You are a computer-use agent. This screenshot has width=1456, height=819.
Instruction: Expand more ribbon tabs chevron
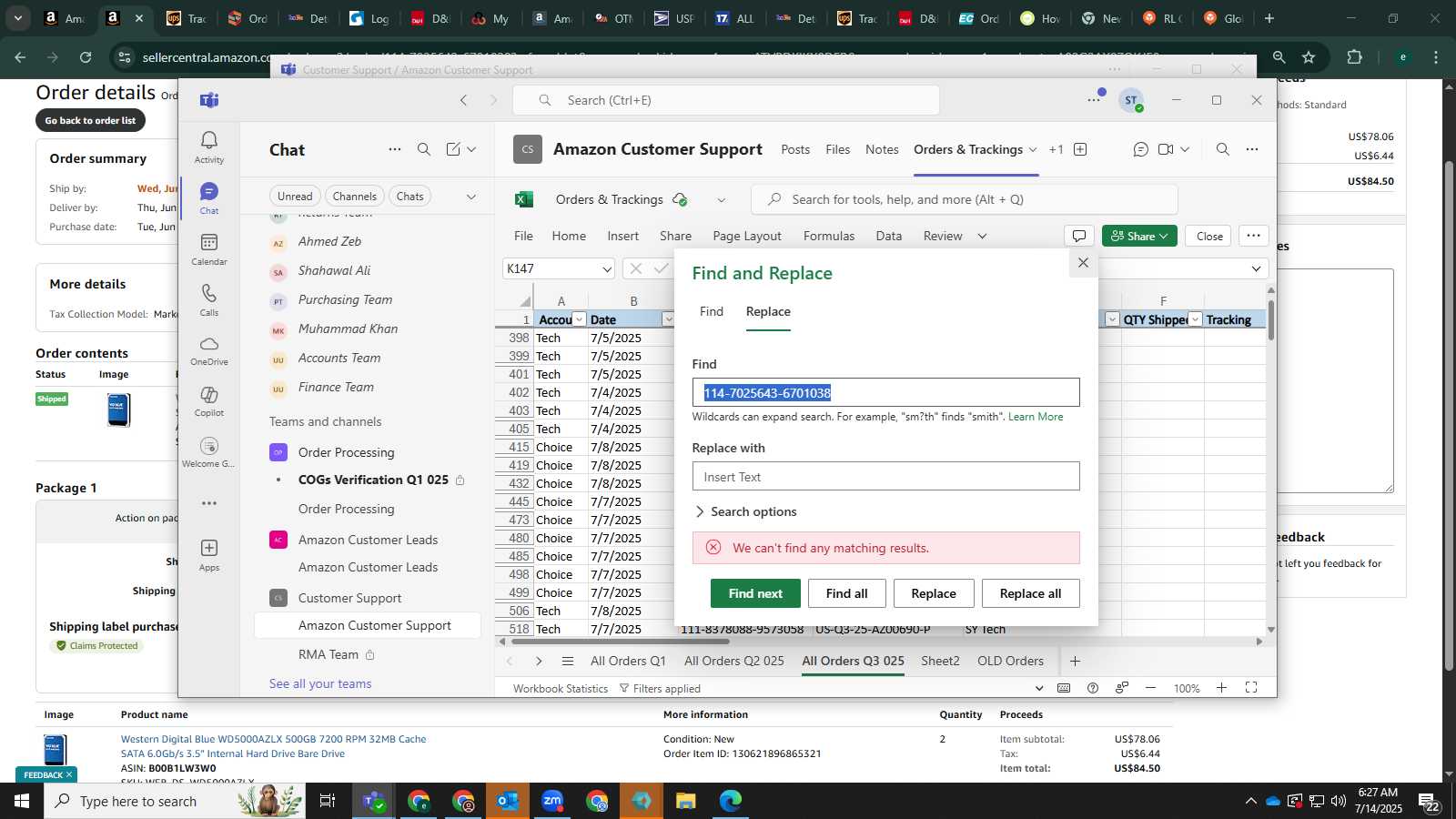[982, 236]
